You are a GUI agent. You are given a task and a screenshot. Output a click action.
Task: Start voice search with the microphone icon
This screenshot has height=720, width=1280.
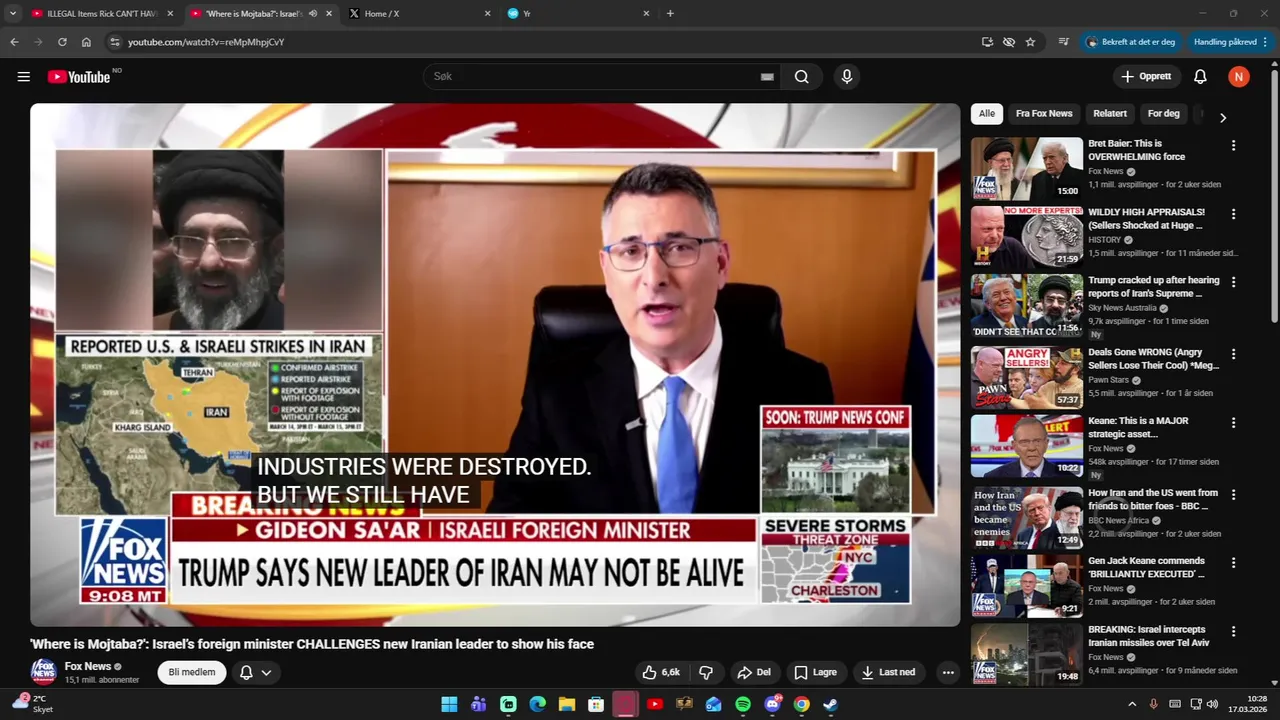[x=847, y=77]
